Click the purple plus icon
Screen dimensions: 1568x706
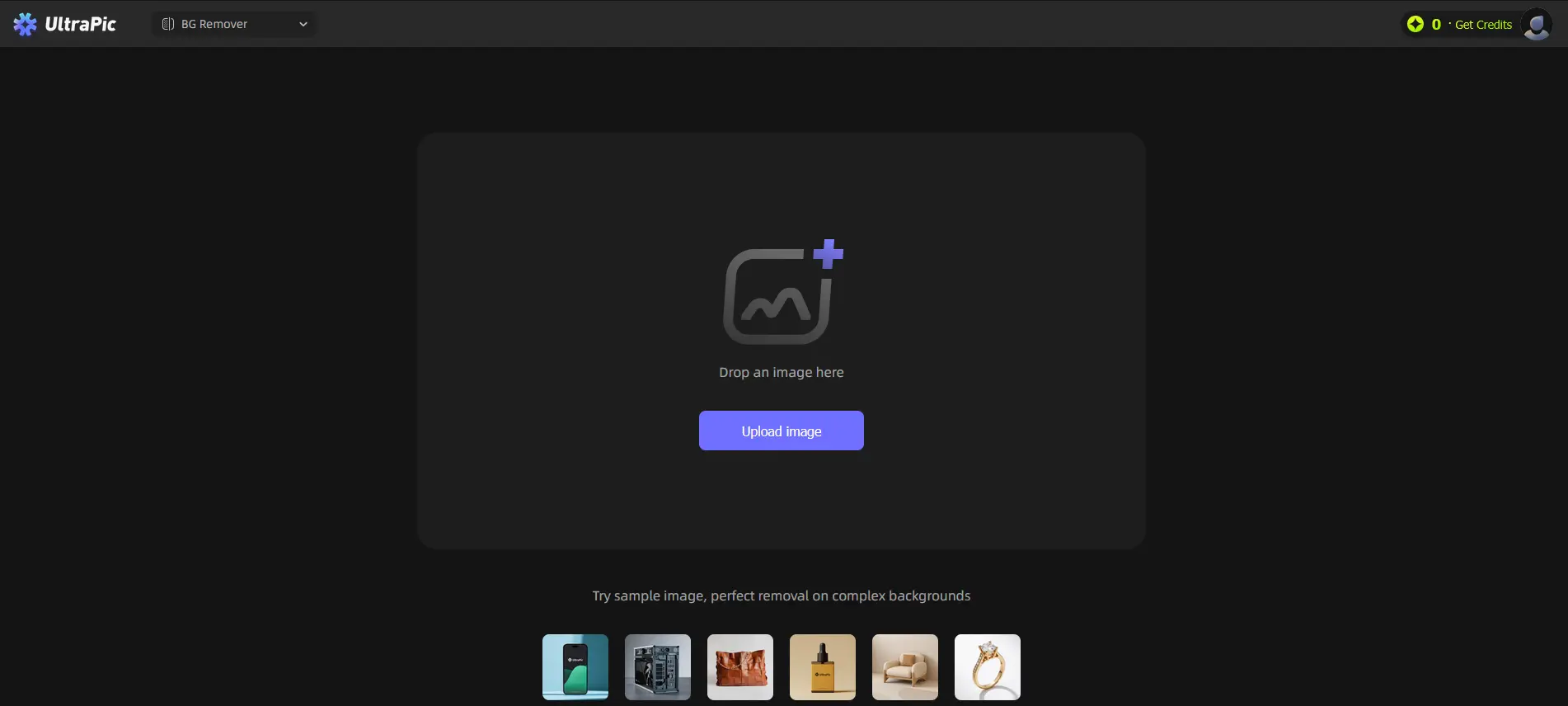point(828,254)
